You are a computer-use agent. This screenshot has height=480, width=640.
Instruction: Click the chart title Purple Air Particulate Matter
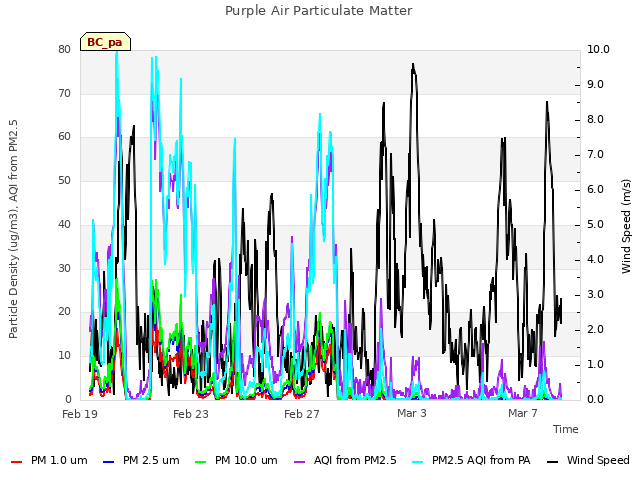(x=319, y=11)
